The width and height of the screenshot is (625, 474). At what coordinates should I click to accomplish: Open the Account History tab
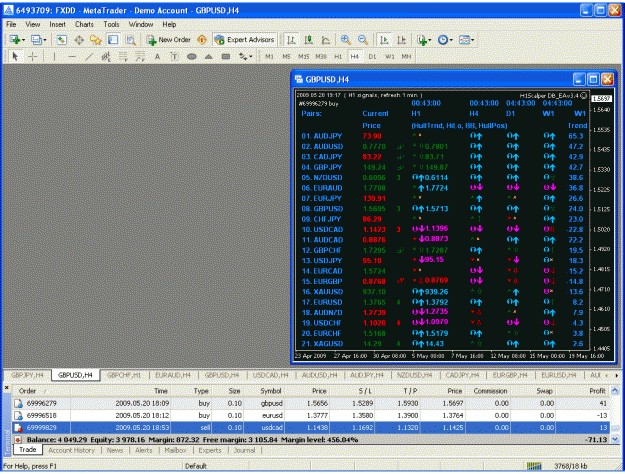(71, 450)
